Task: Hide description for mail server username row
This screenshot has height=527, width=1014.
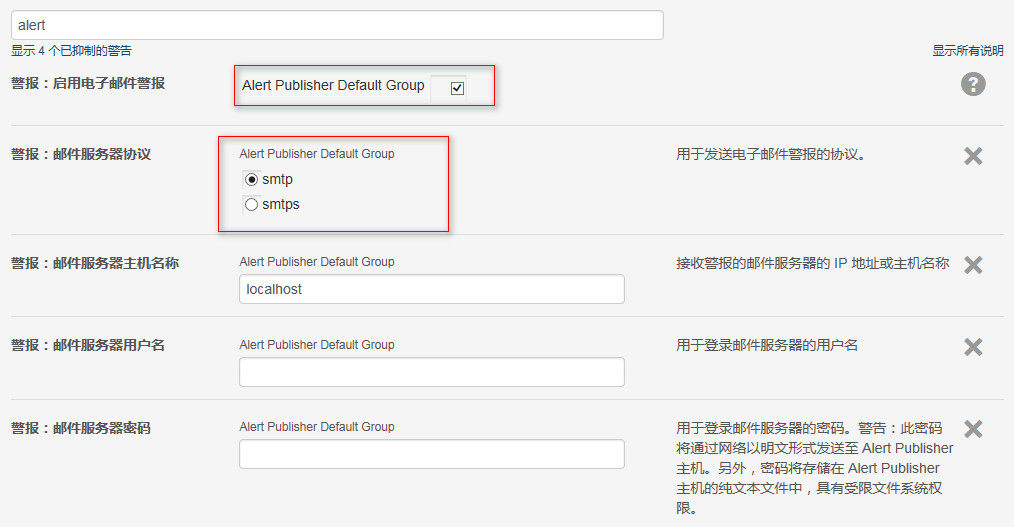Action: pos(973,347)
